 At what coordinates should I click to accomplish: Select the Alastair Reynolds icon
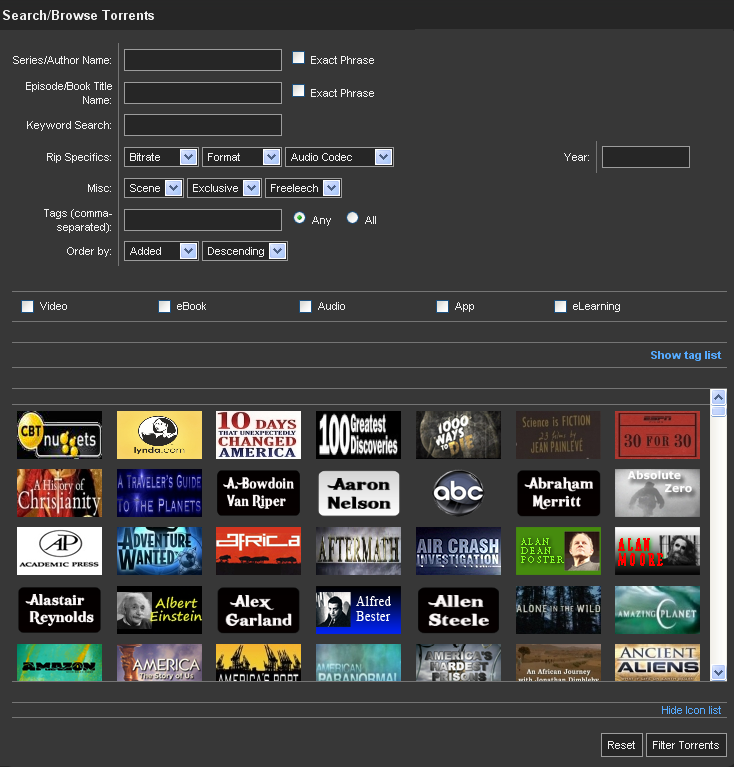tap(60, 610)
